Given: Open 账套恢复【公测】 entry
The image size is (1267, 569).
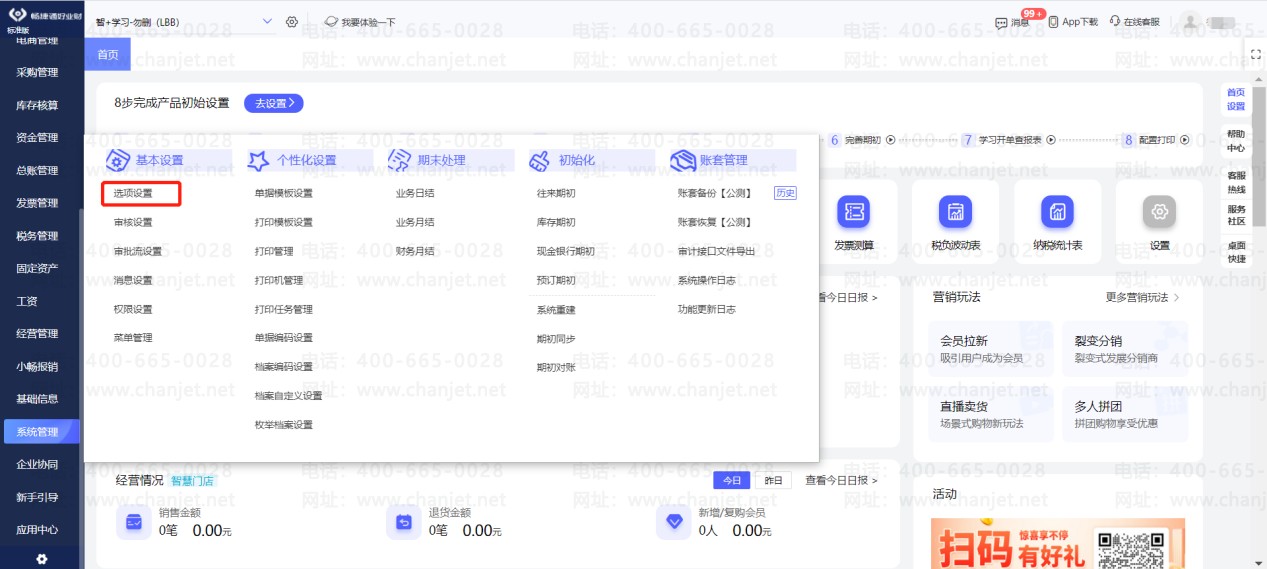Looking at the screenshot, I should click(x=715, y=222).
